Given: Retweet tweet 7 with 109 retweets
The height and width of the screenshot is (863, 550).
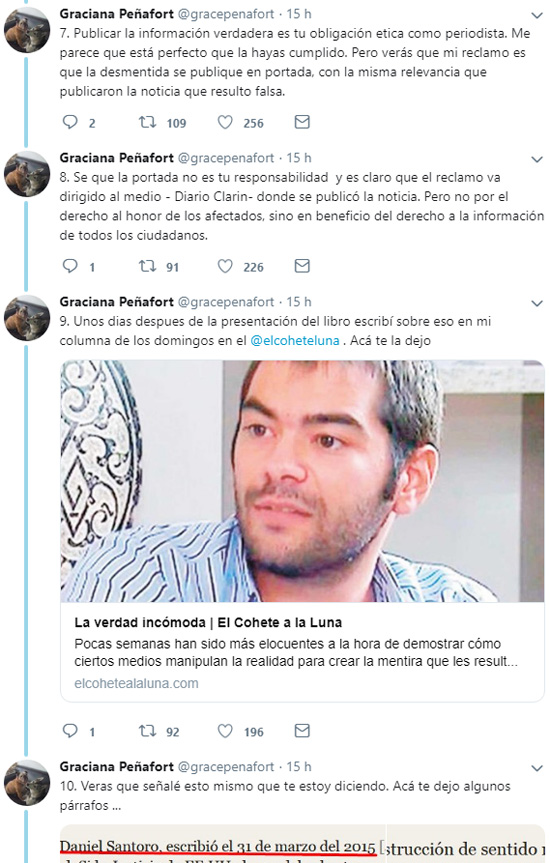Looking at the screenshot, I should [147, 122].
